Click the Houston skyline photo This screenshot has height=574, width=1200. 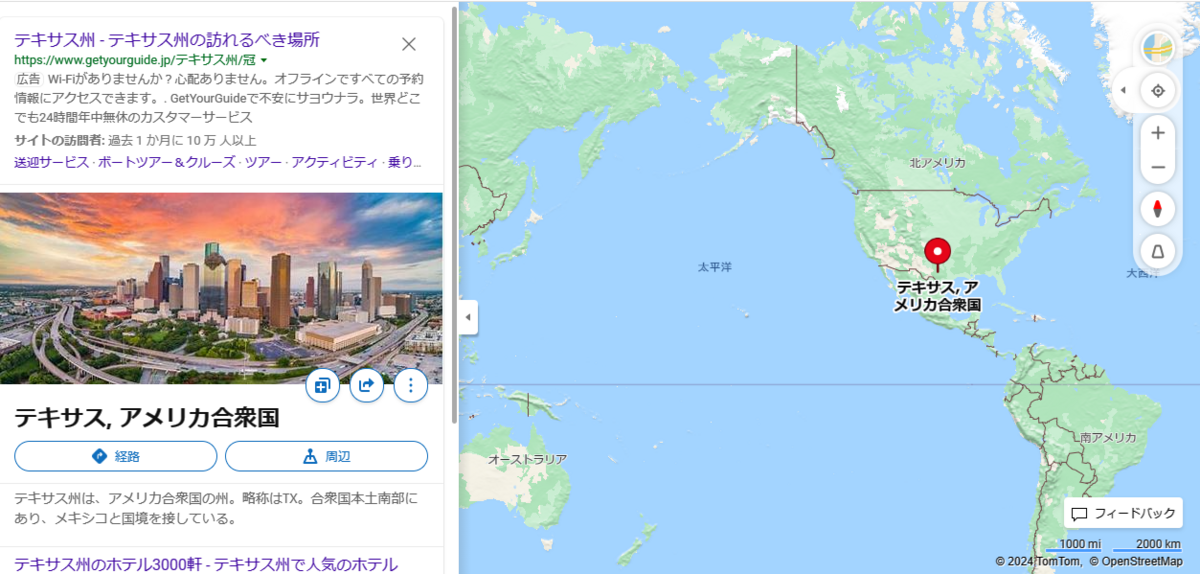pyautogui.click(x=221, y=288)
